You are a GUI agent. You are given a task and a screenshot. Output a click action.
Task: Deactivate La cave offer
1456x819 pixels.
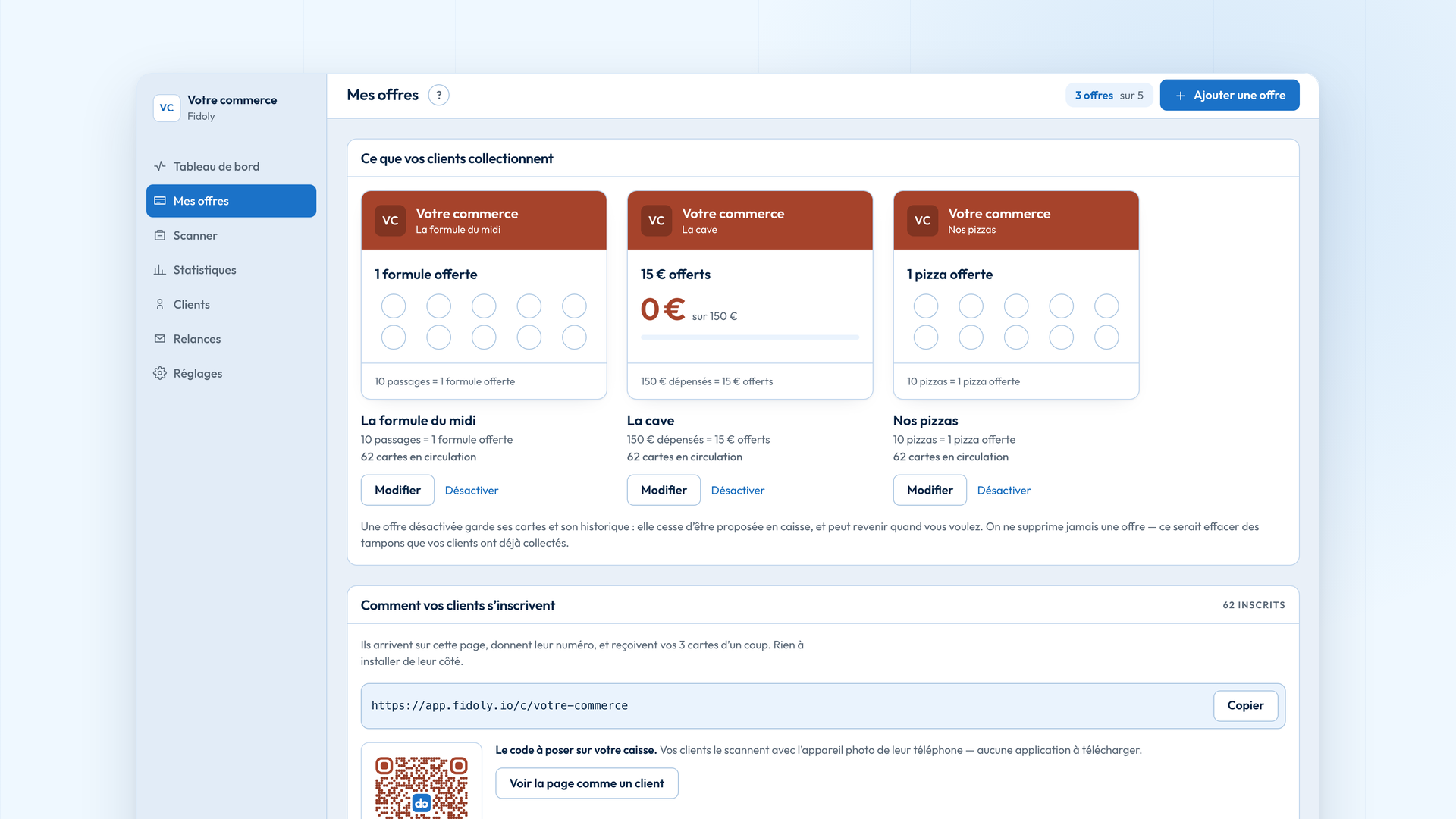(x=738, y=491)
